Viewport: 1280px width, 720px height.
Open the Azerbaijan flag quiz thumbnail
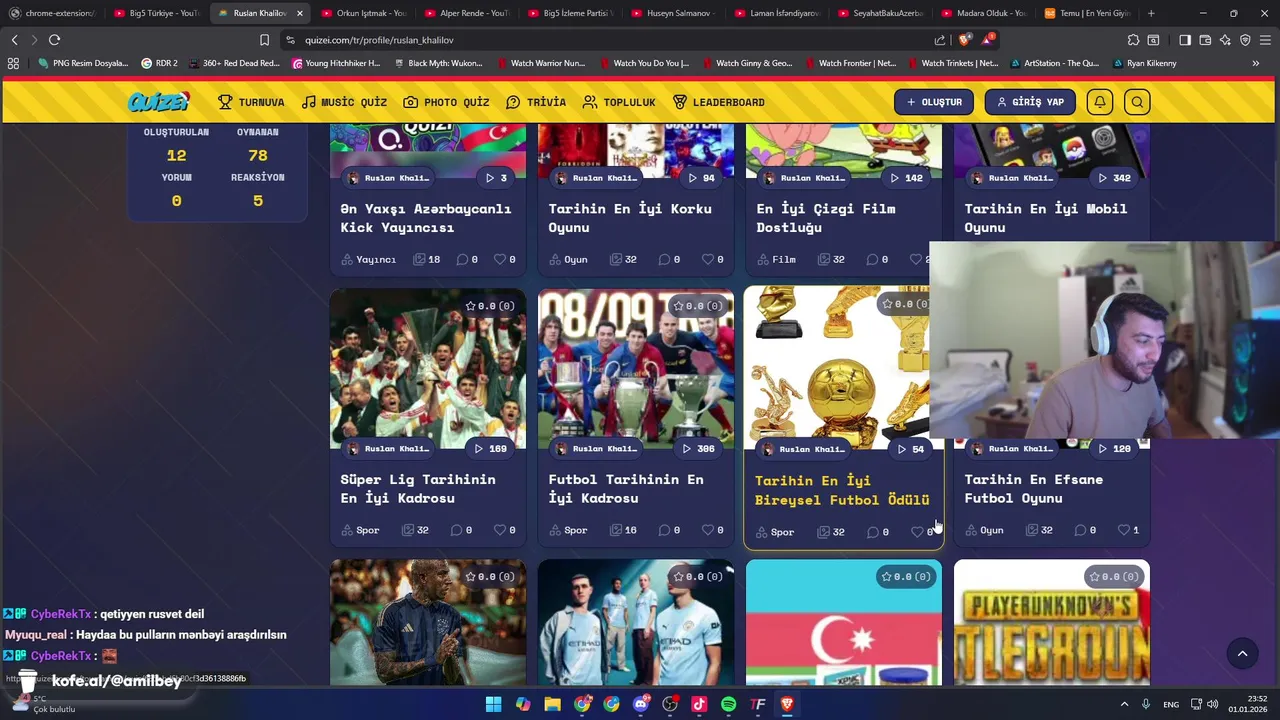[x=844, y=623]
